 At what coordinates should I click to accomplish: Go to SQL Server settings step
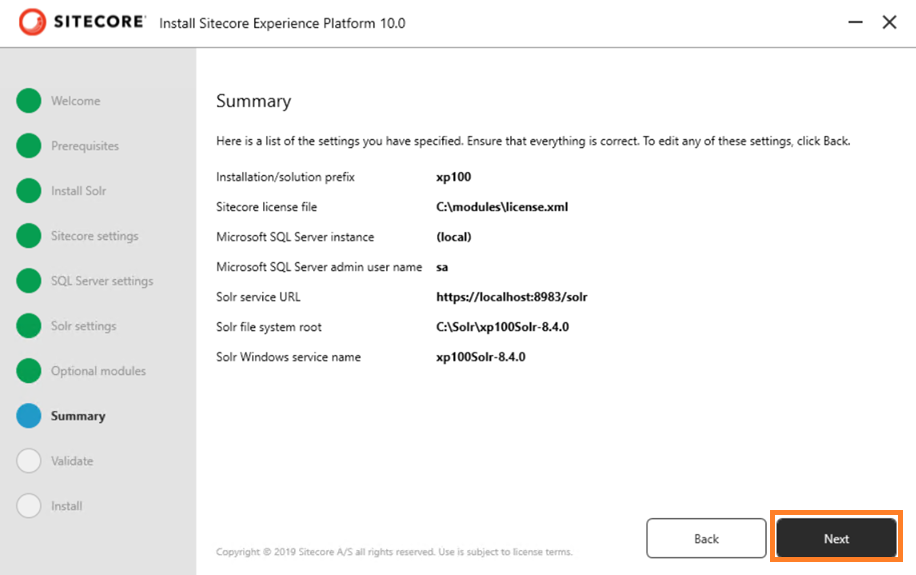[102, 281]
